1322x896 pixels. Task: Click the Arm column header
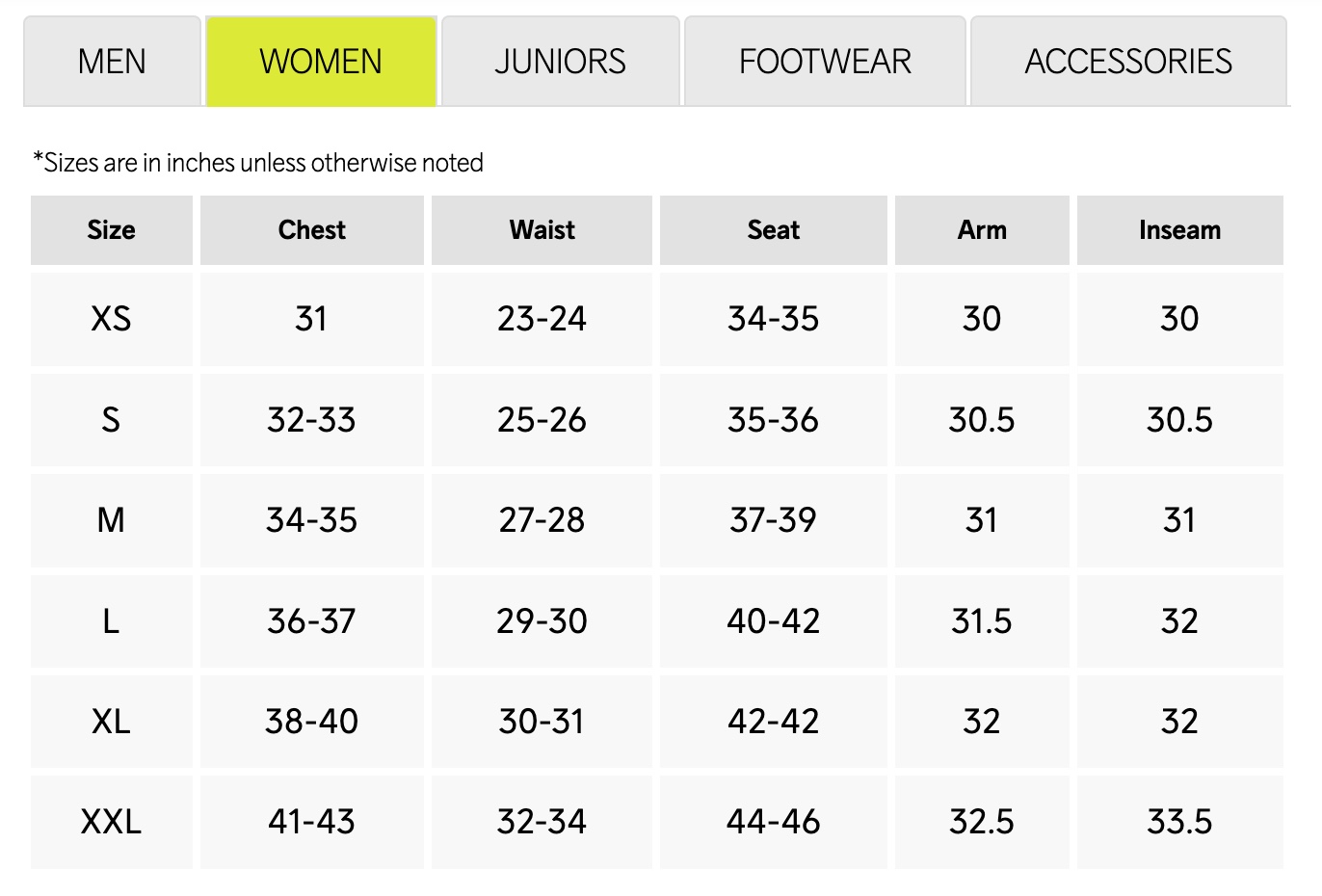(982, 230)
